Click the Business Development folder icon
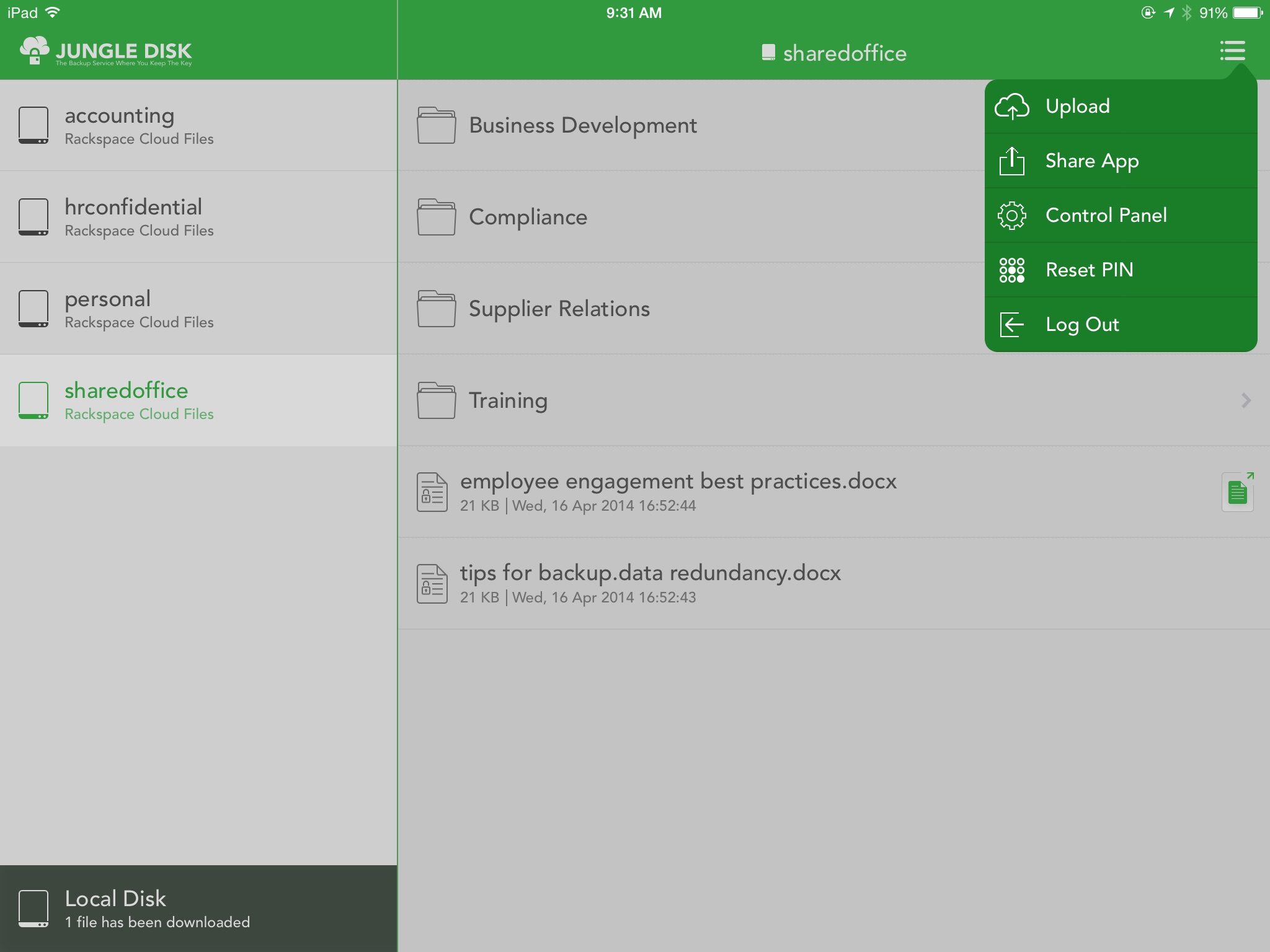Screen dimensions: 1270x952 click(x=436, y=125)
